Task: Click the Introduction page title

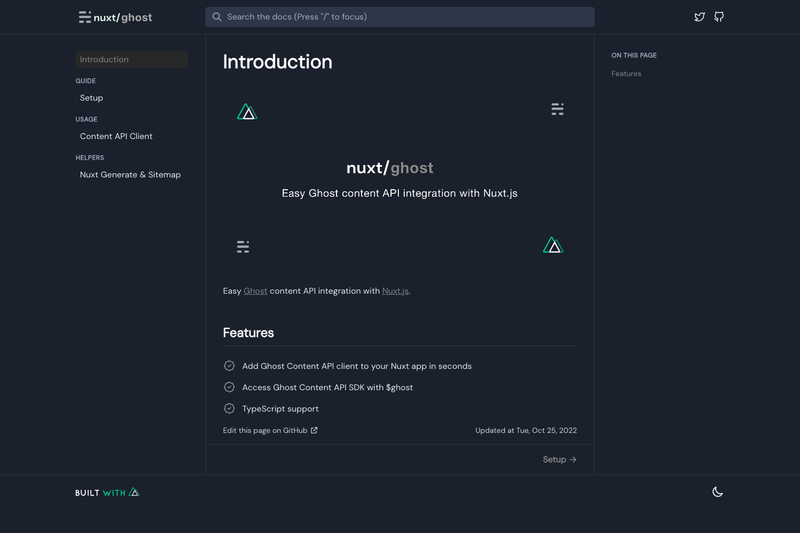Action: (278, 62)
